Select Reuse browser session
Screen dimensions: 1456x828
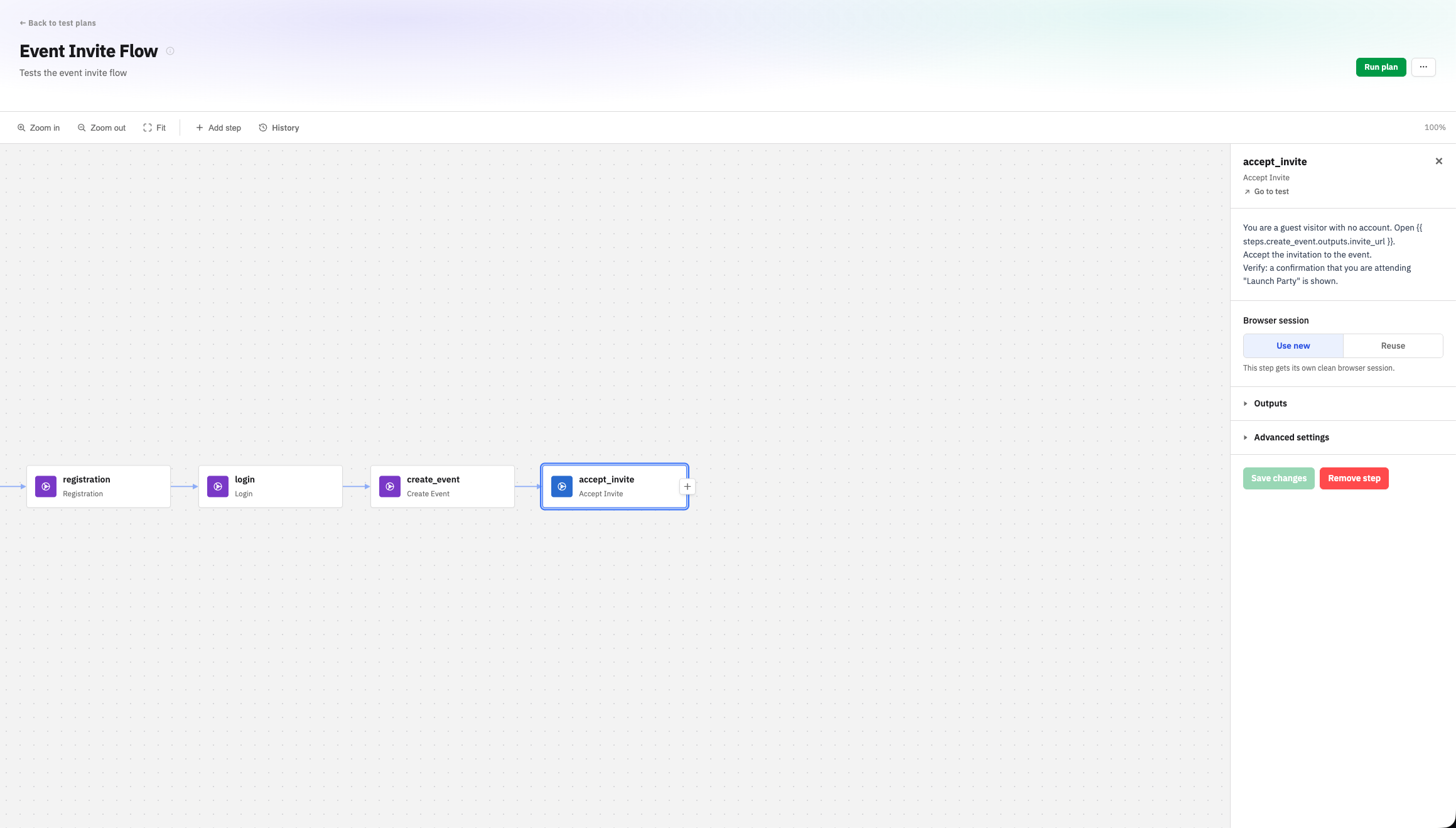(1393, 346)
